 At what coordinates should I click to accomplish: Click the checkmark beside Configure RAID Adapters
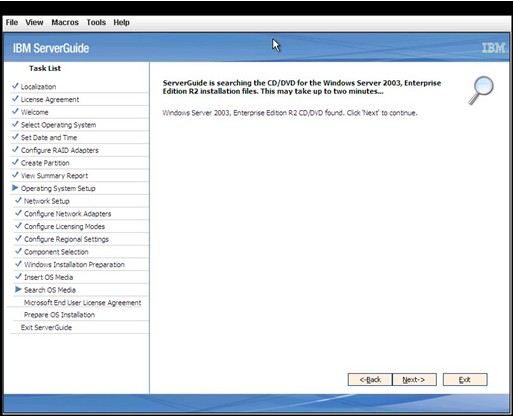click(15, 150)
